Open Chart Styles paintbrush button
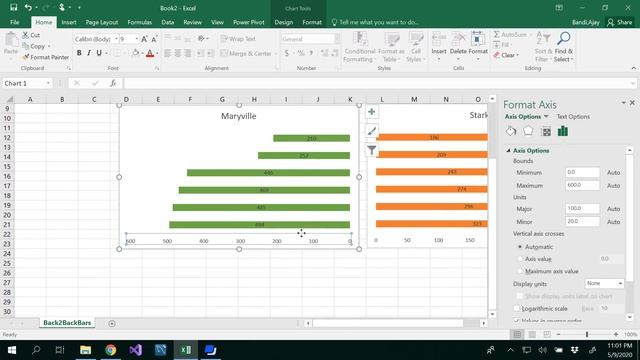640x360 pixels. pyautogui.click(x=371, y=131)
